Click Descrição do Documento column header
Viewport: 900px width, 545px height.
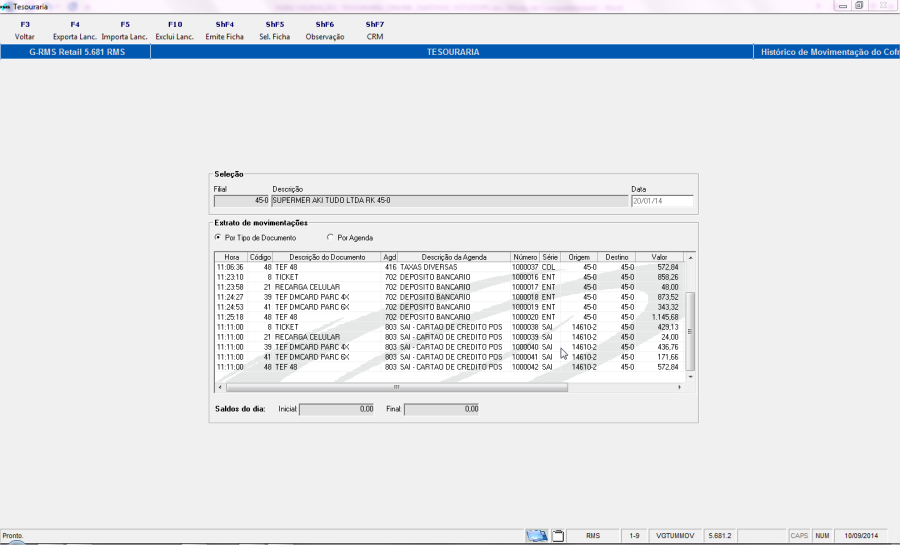pos(327,257)
